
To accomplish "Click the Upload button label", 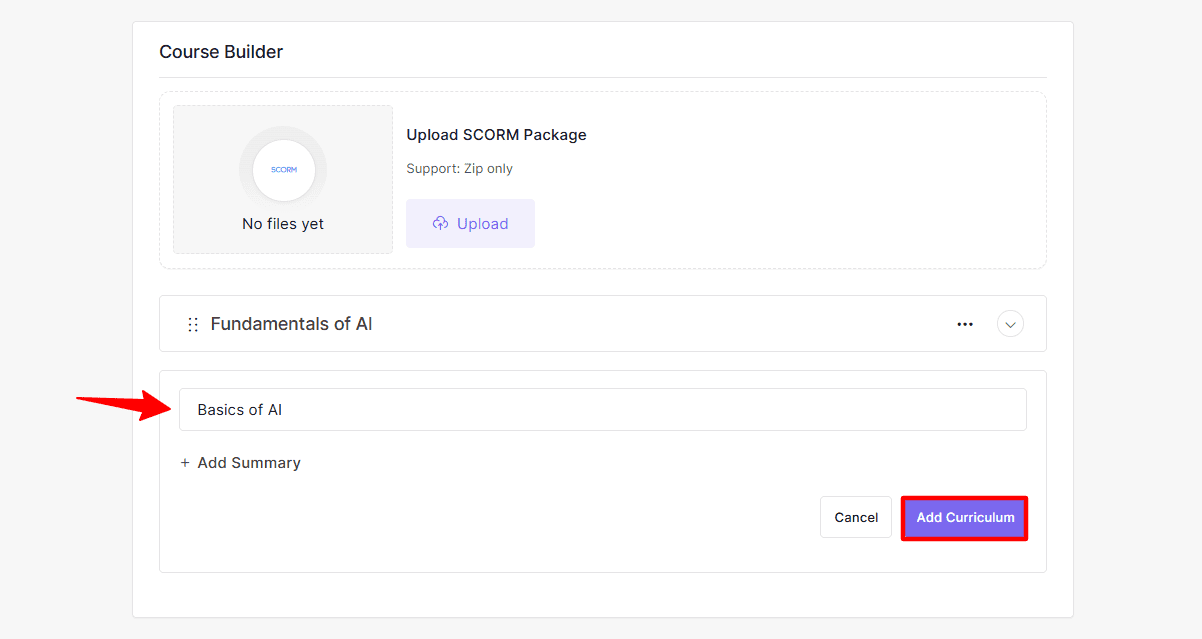I will [x=483, y=224].
